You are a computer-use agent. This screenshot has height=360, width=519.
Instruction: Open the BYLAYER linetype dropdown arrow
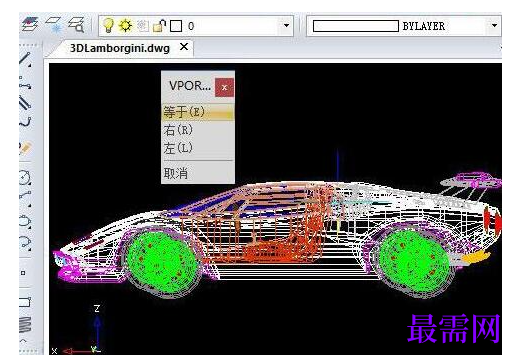click(x=494, y=26)
